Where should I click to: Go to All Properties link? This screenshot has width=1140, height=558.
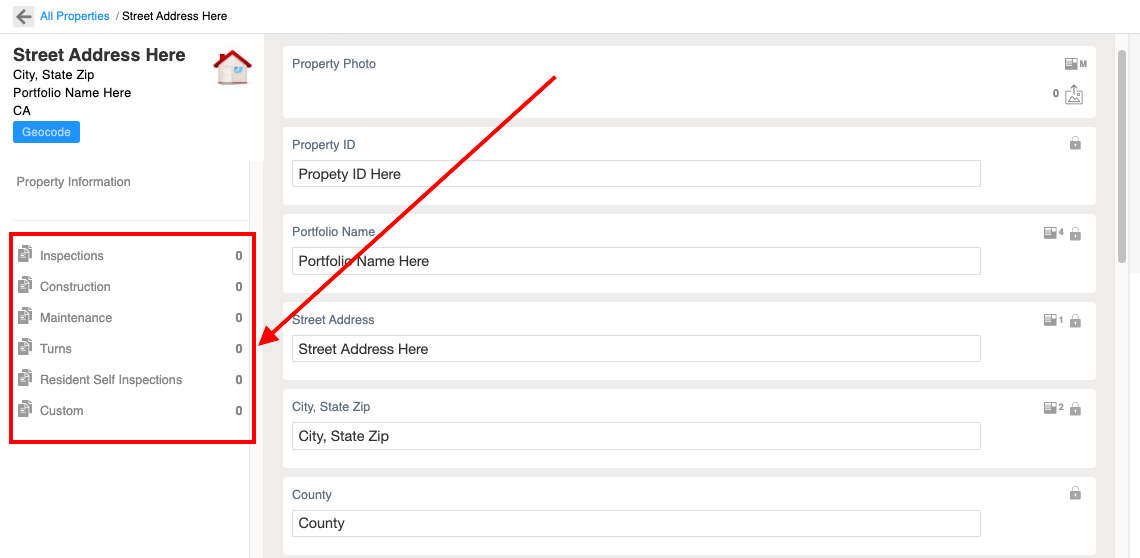75,16
